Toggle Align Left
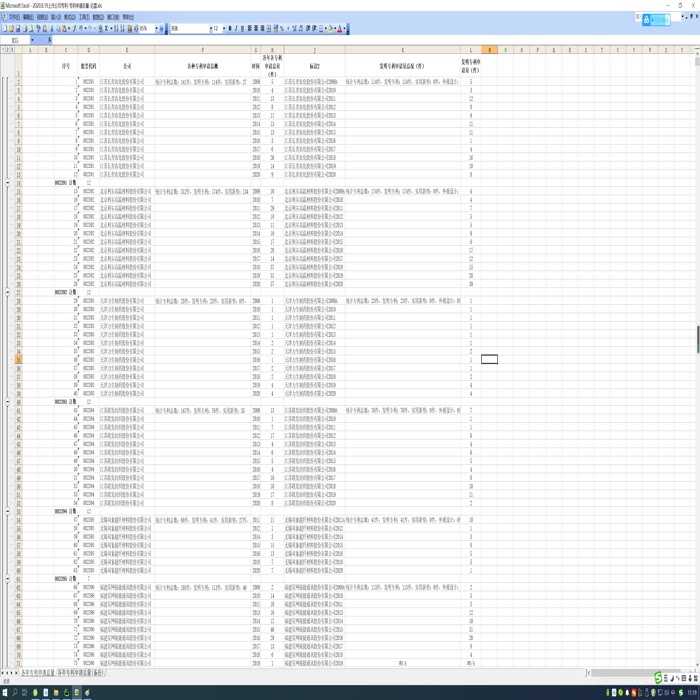Image resolution: width=700 pixels, height=700 pixels. [250, 29]
